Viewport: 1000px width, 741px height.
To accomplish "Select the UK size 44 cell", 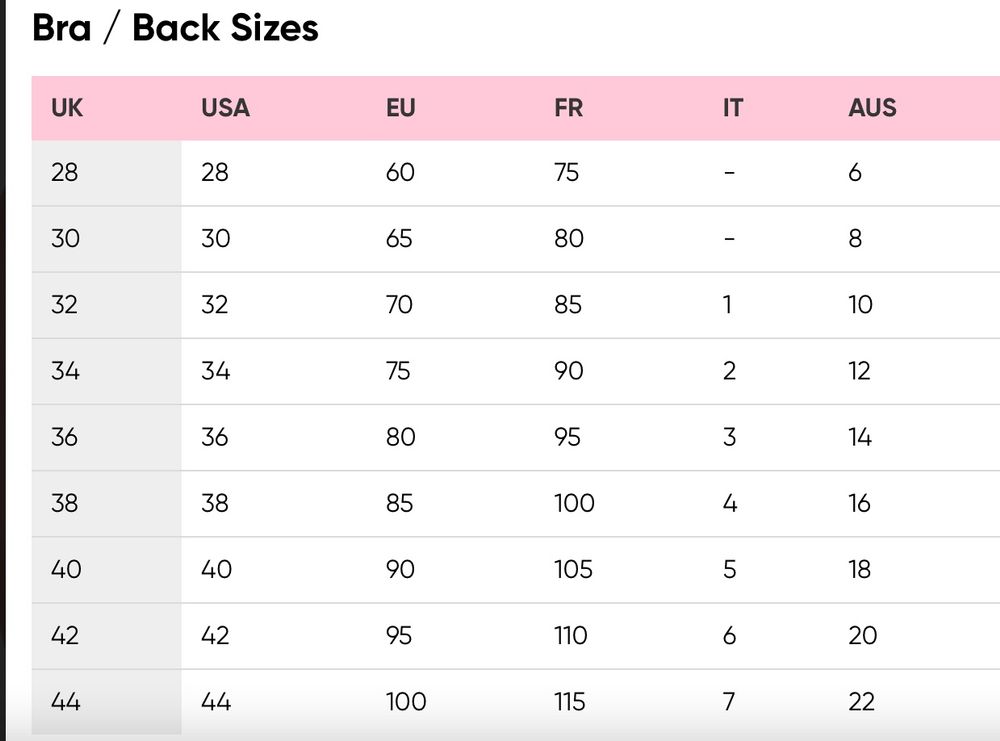I will click(x=65, y=702).
